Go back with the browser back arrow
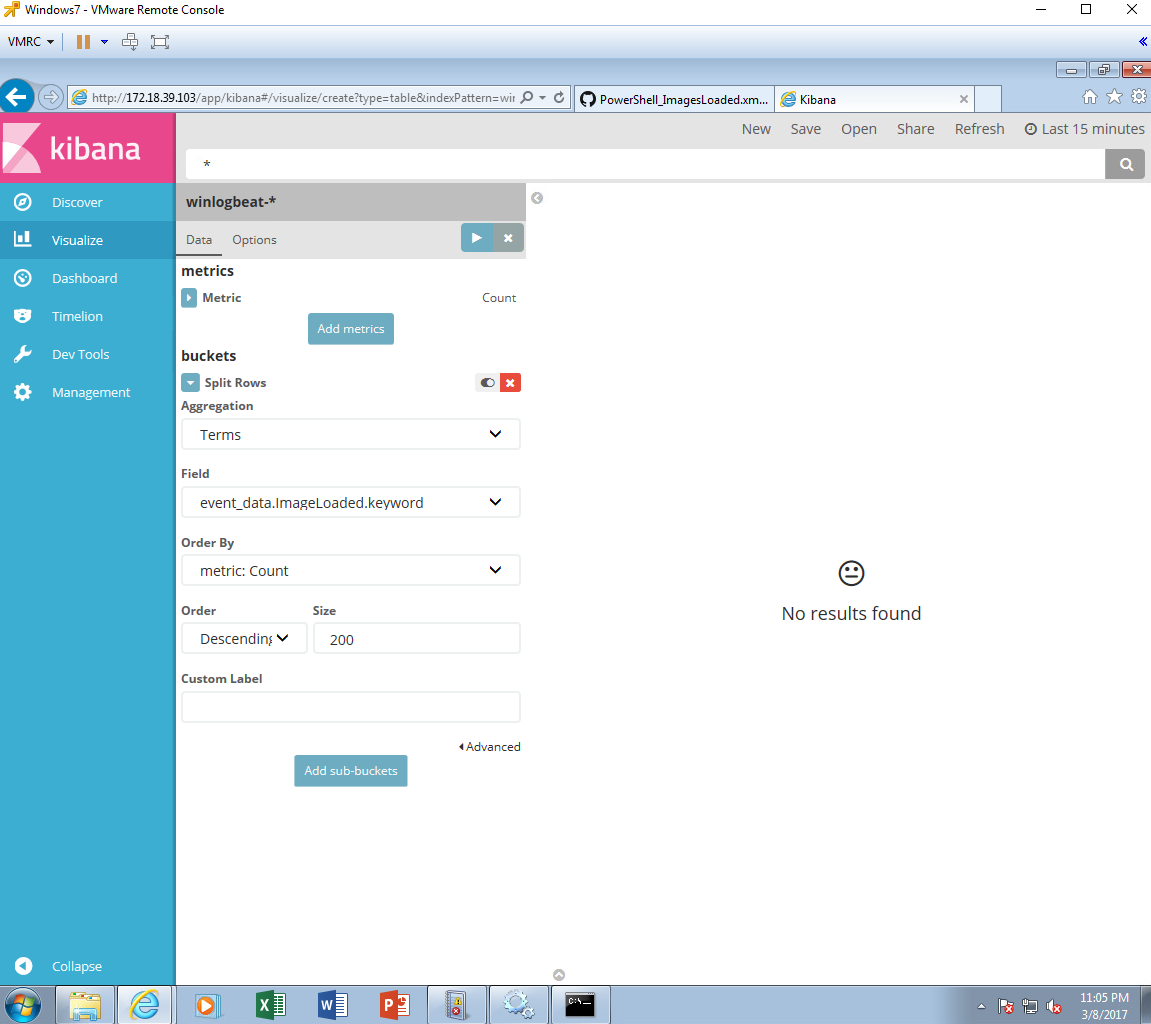Viewport: 1151px width, 1024px height. pos(16,97)
